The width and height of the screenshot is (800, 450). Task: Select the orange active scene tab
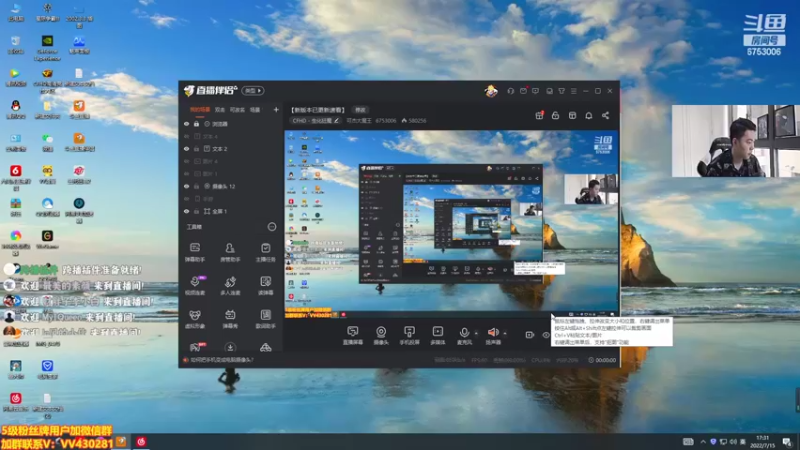(199, 110)
